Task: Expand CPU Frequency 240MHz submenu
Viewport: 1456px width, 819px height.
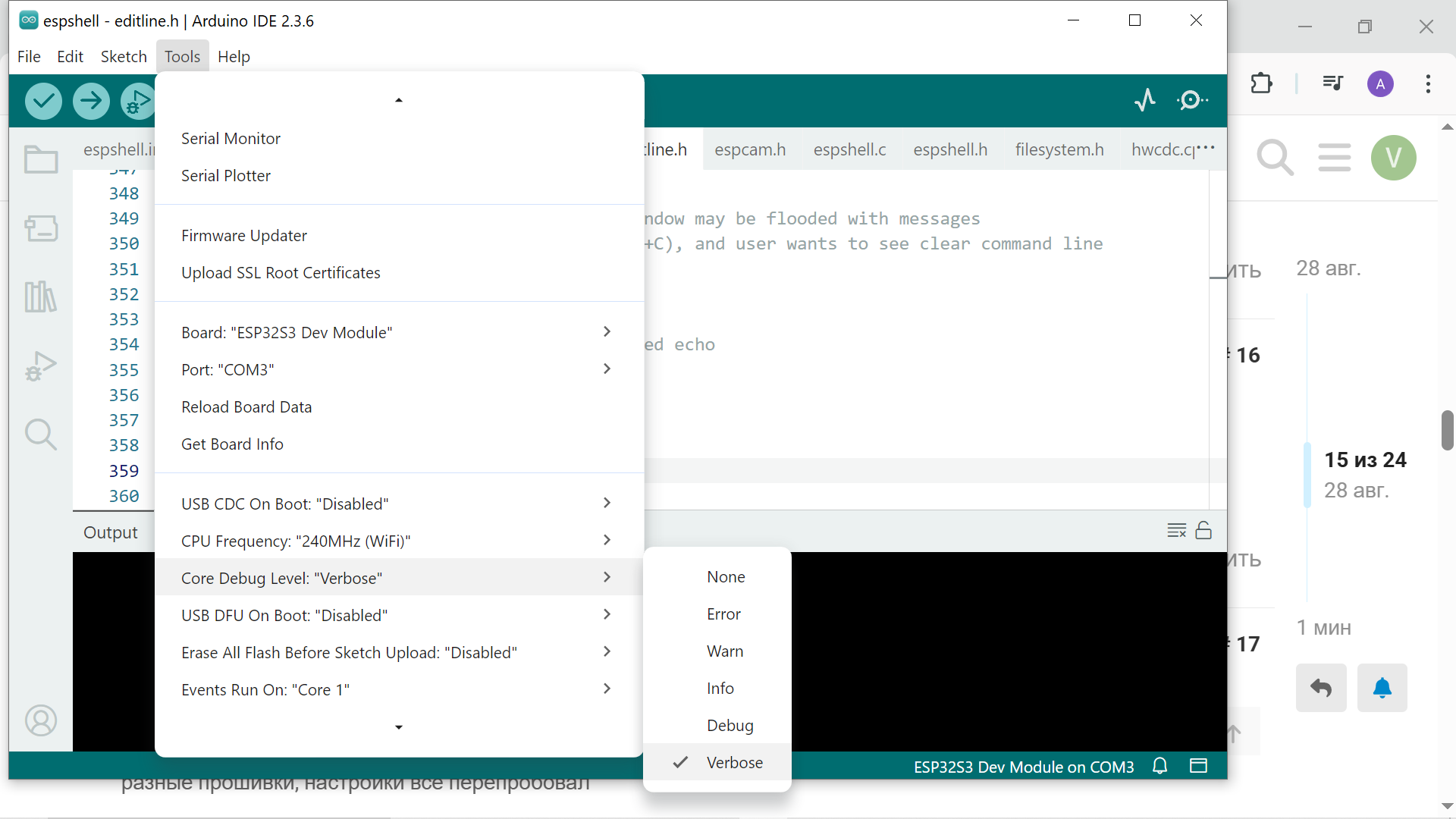Action: [399, 541]
